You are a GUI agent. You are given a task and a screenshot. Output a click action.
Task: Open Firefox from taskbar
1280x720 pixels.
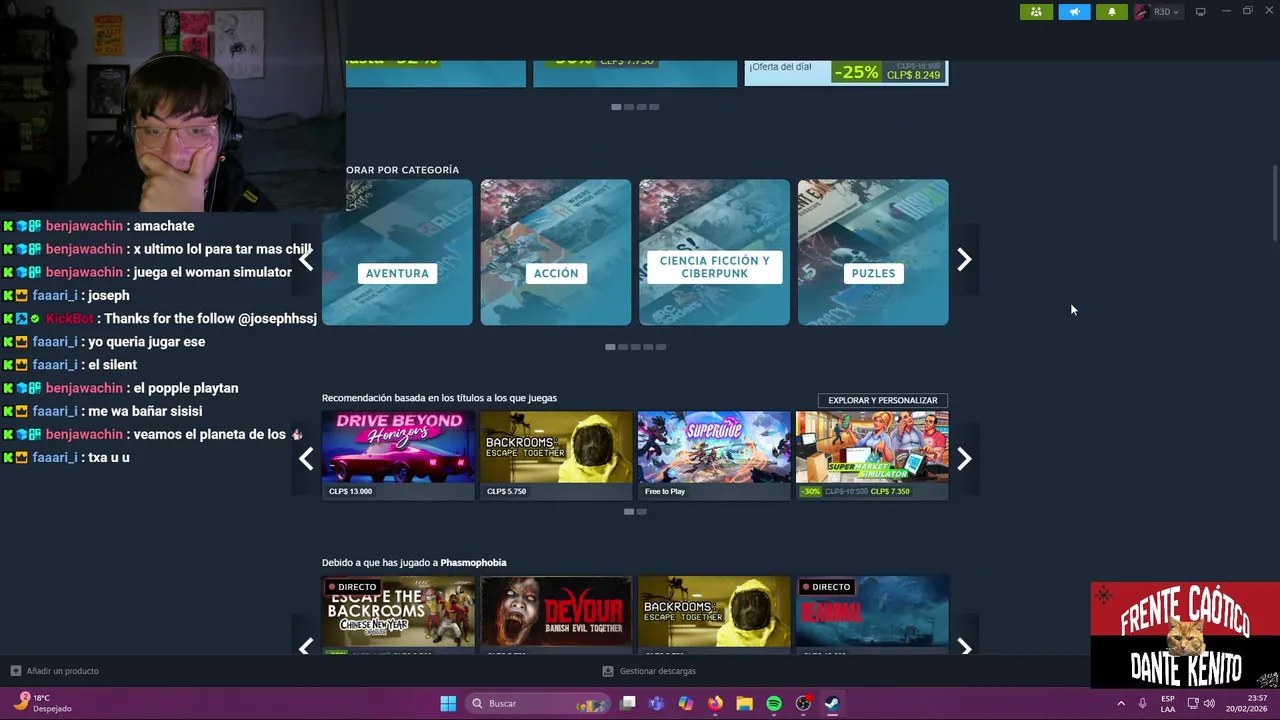tap(715, 704)
